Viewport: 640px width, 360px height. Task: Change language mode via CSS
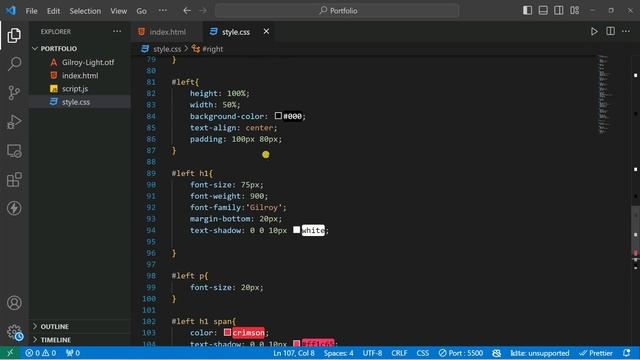422,353
